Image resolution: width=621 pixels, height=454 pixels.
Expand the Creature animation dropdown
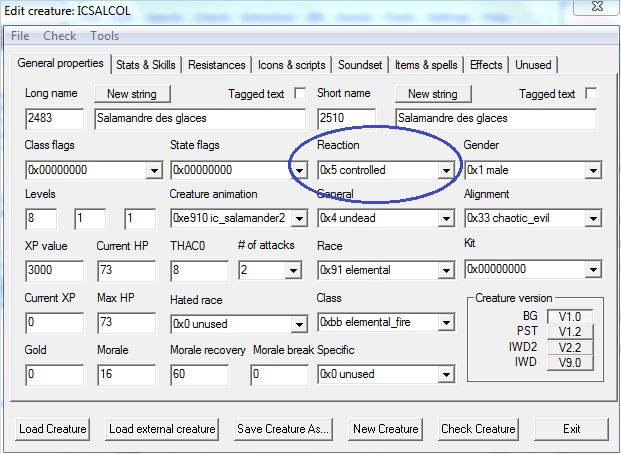[299, 218]
